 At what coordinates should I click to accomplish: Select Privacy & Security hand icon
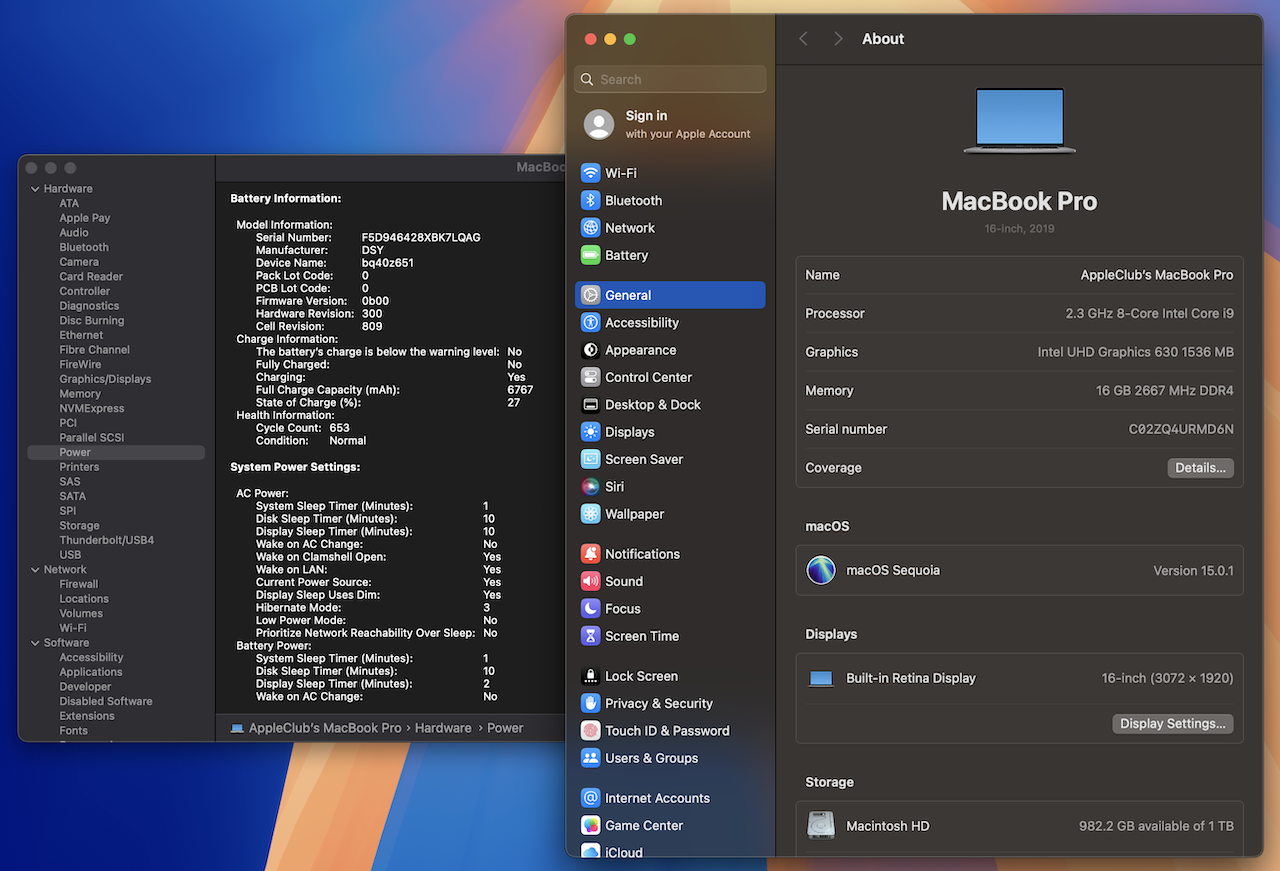(x=590, y=703)
